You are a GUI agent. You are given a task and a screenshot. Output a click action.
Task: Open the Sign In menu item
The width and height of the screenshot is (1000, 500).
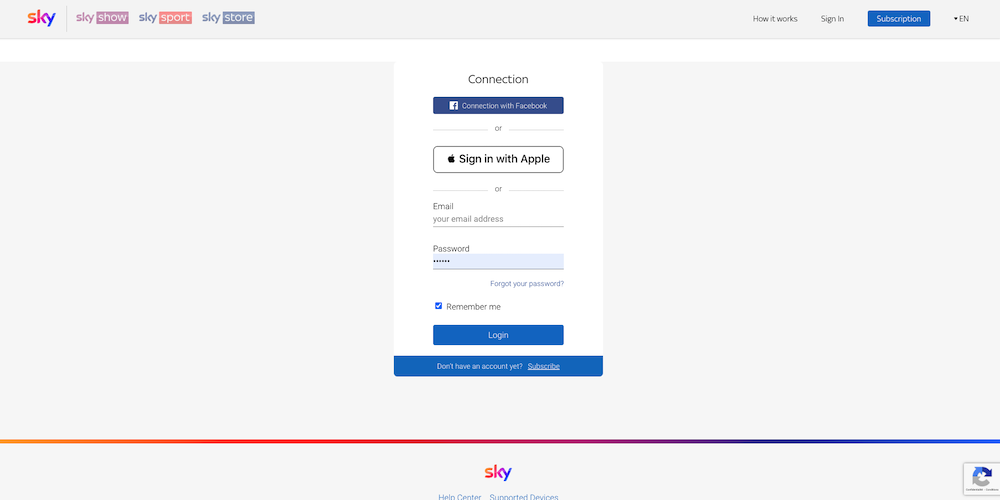tap(832, 18)
